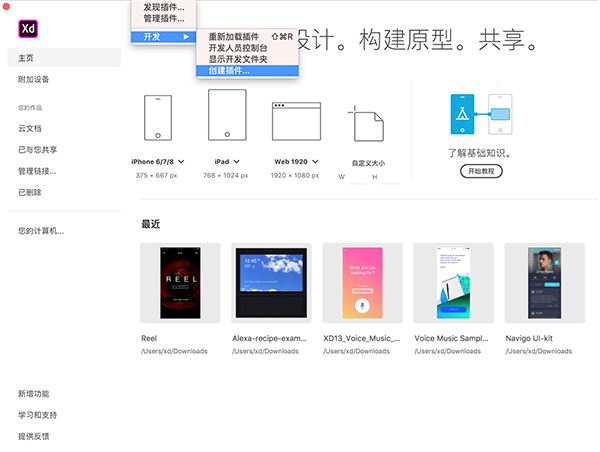
Task: Expand the iPhone 6/7/8 size dropdown
Action: coord(181,161)
